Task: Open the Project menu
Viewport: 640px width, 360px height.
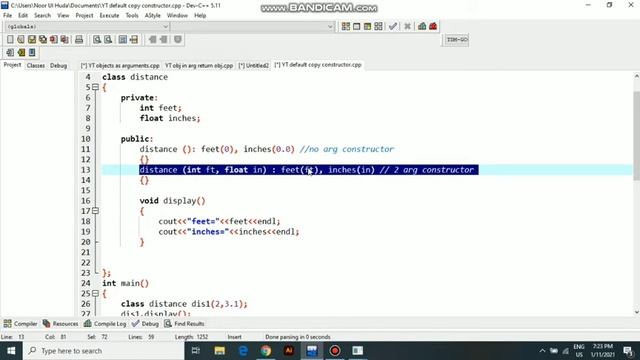Action: (84, 16)
